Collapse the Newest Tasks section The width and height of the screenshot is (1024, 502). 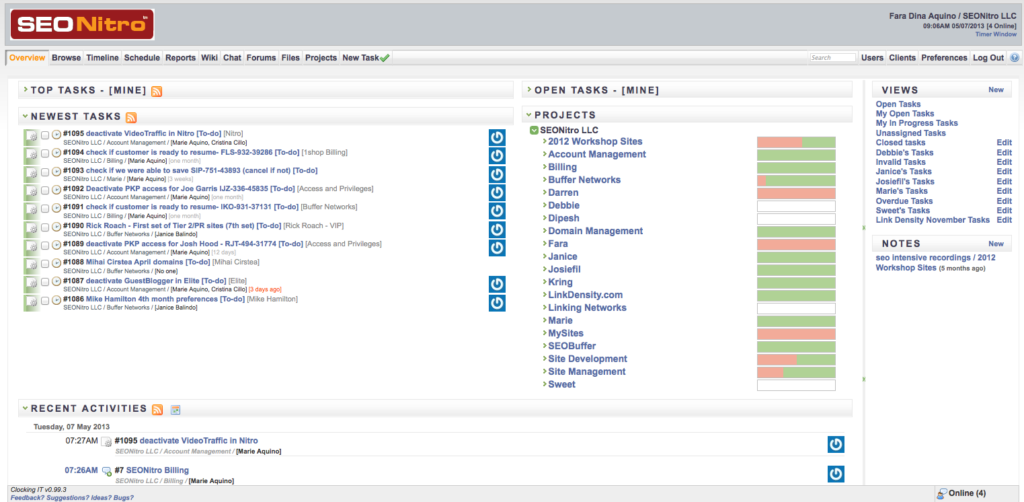25,116
